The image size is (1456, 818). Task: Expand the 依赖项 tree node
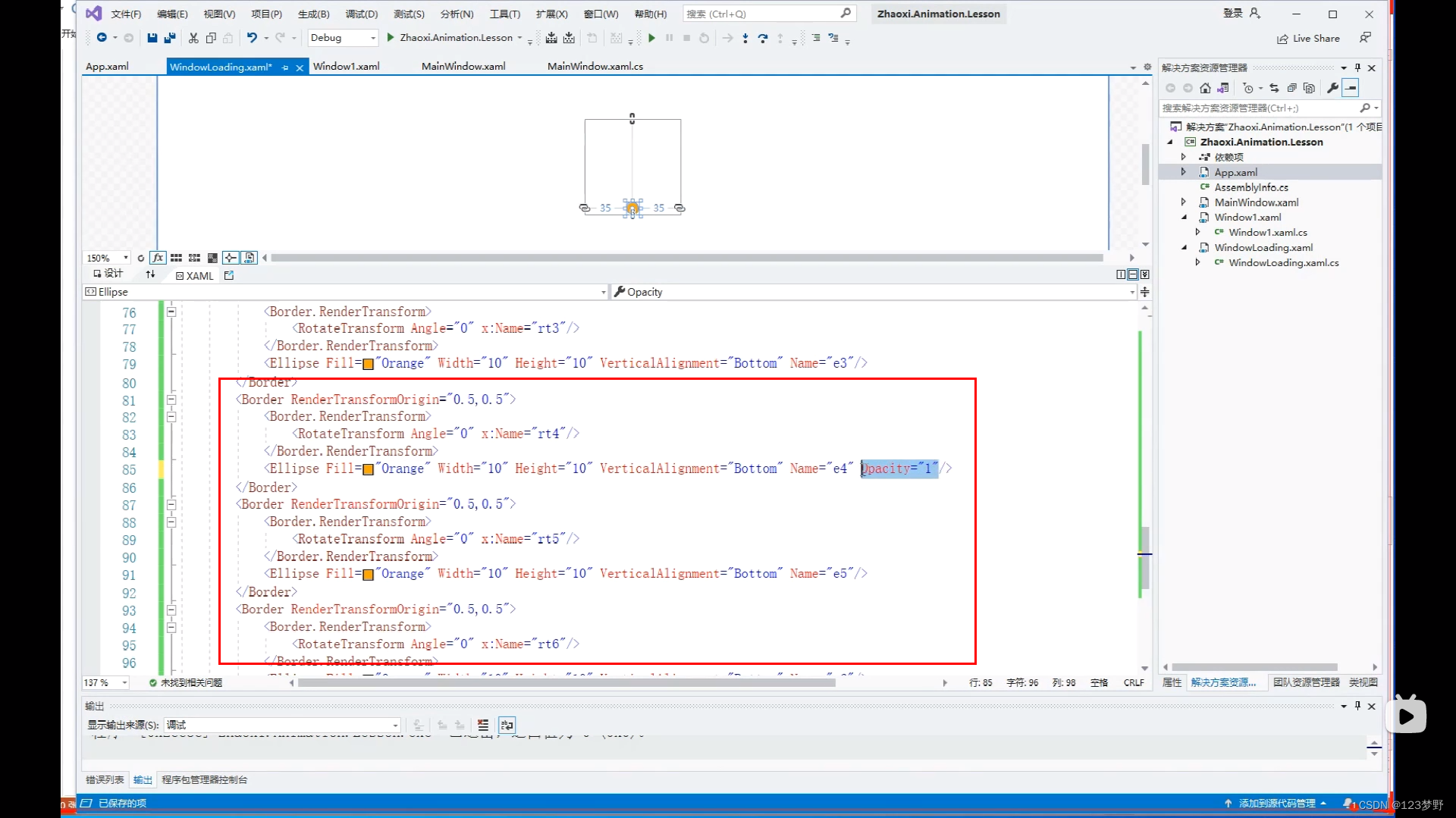click(x=1183, y=157)
